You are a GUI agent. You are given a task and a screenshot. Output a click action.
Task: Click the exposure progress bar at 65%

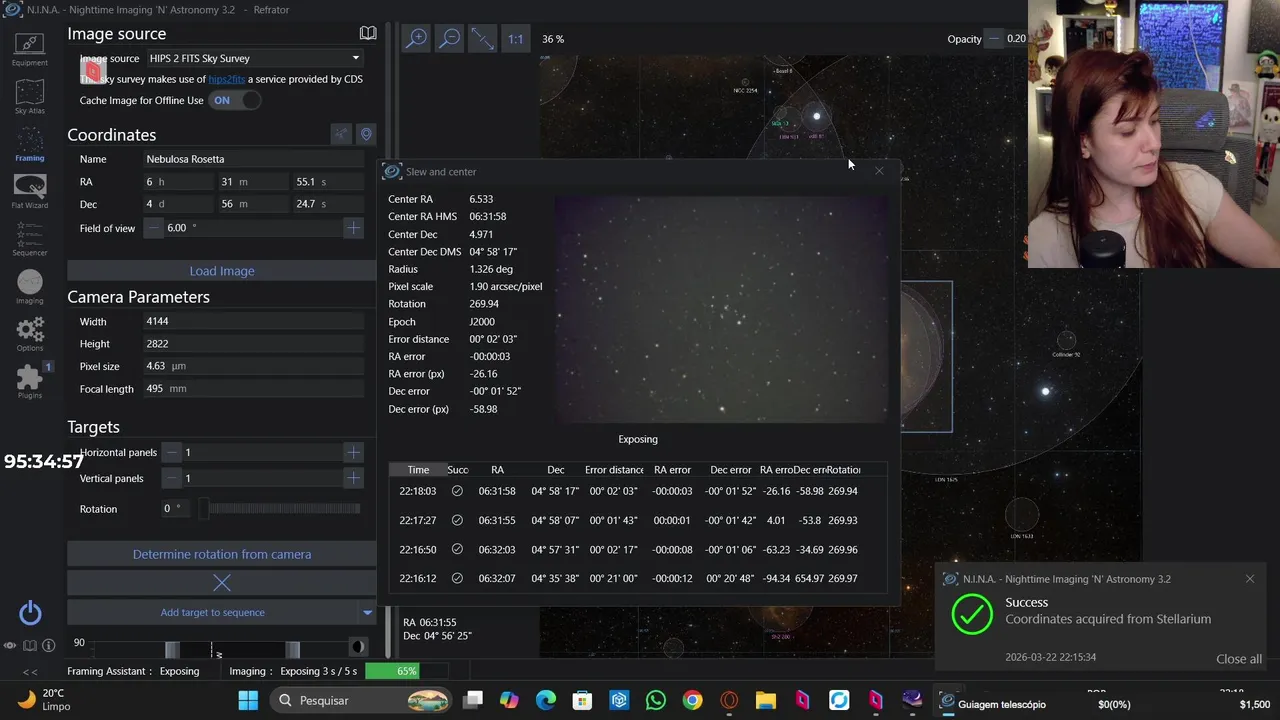pyautogui.click(x=407, y=671)
